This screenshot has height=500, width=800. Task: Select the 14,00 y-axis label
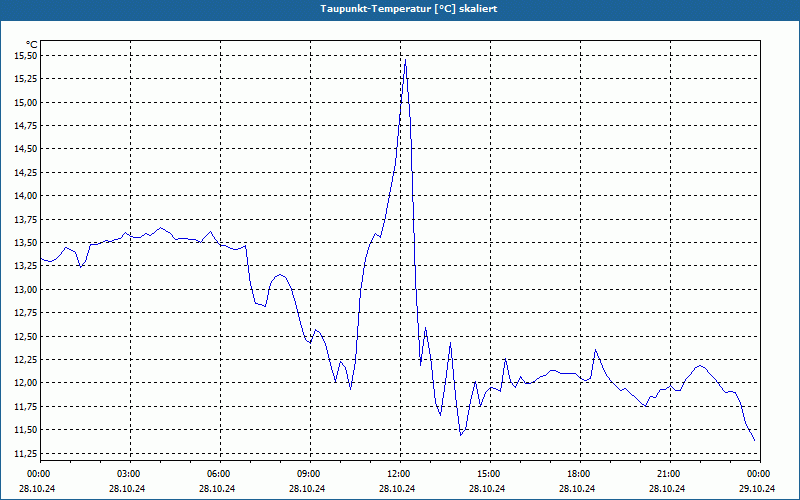pyautogui.click(x=25, y=196)
